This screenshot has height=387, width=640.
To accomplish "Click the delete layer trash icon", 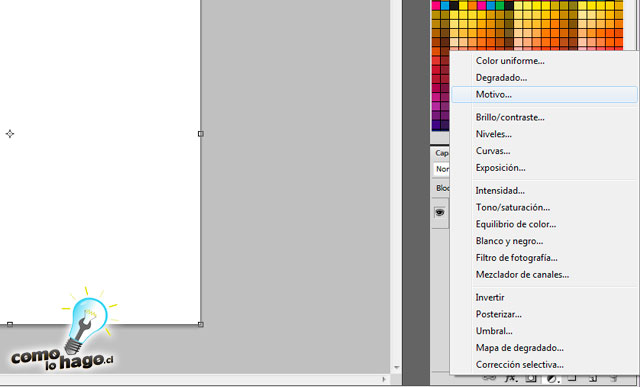I will click(x=613, y=379).
